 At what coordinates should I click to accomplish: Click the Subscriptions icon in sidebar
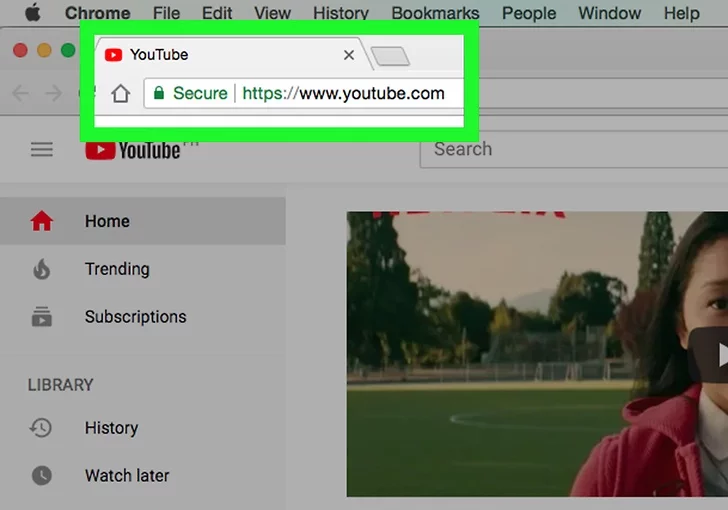41,317
